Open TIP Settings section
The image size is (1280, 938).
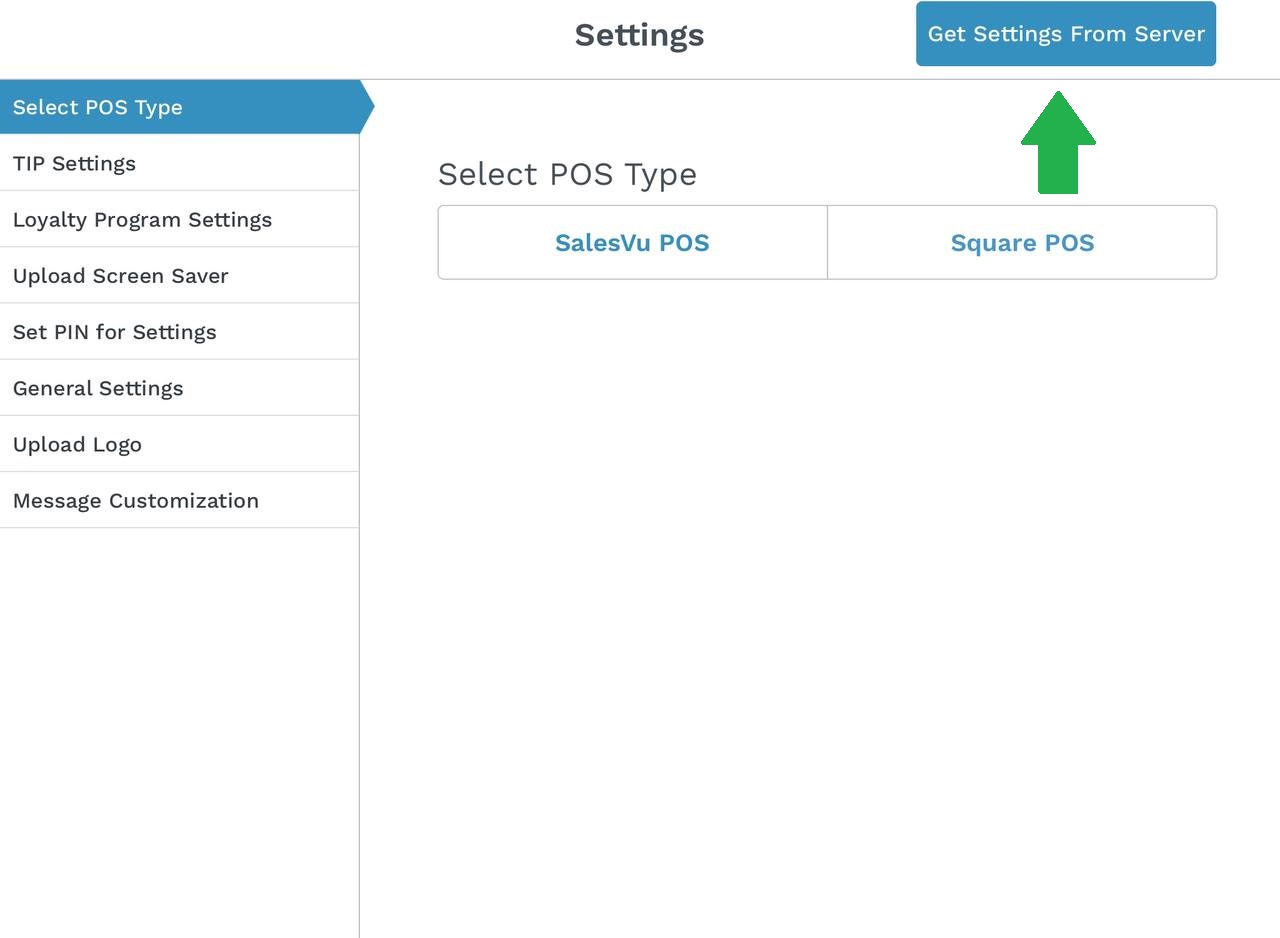tap(179, 163)
